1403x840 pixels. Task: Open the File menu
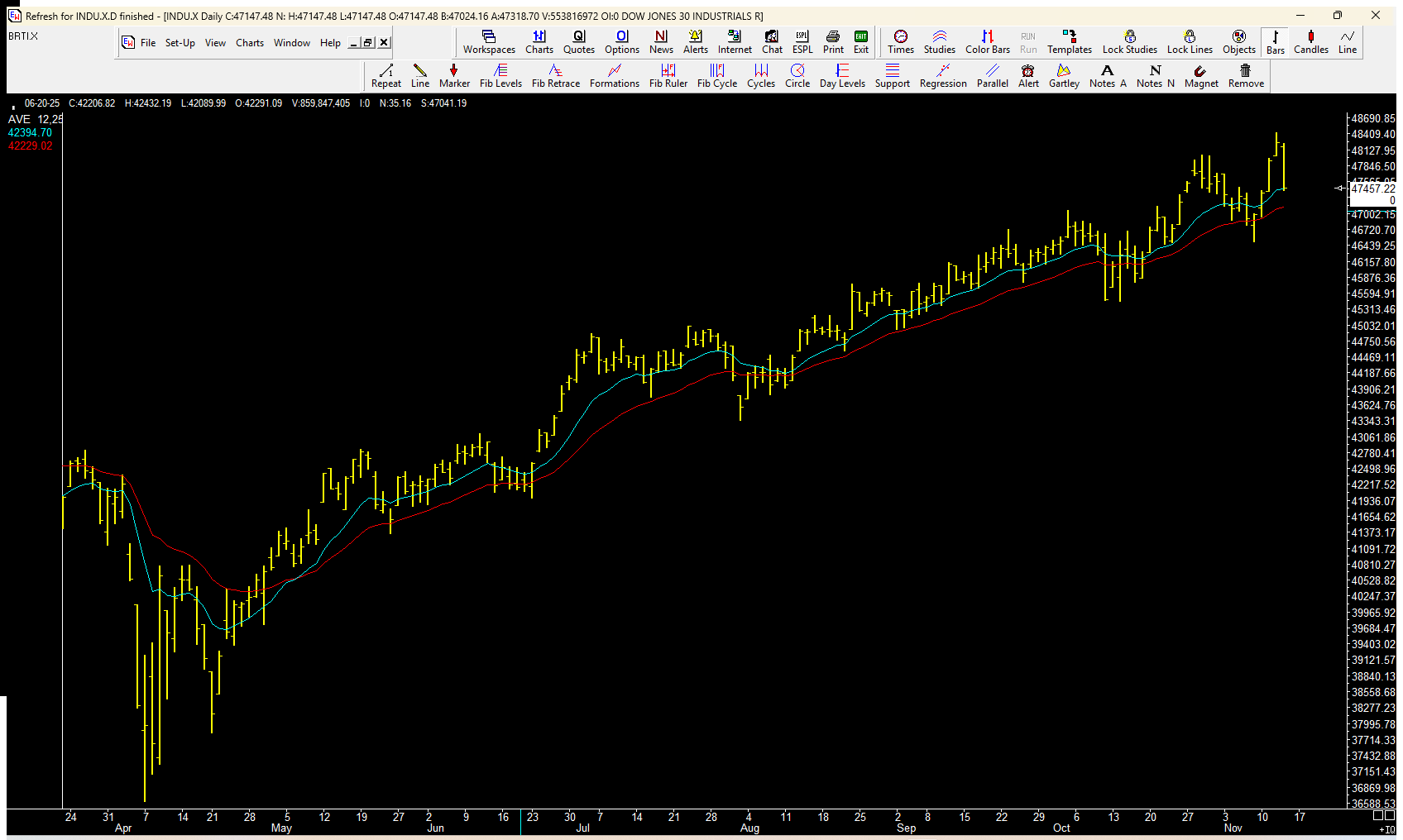coord(147,43)
